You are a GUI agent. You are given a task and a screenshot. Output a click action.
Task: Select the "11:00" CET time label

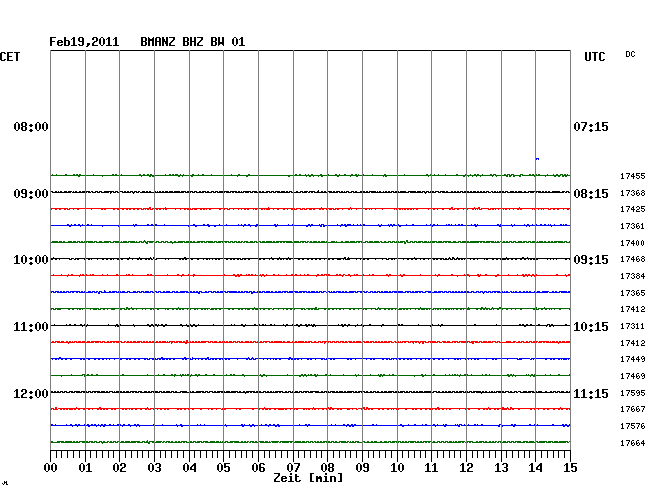(31, 327)
